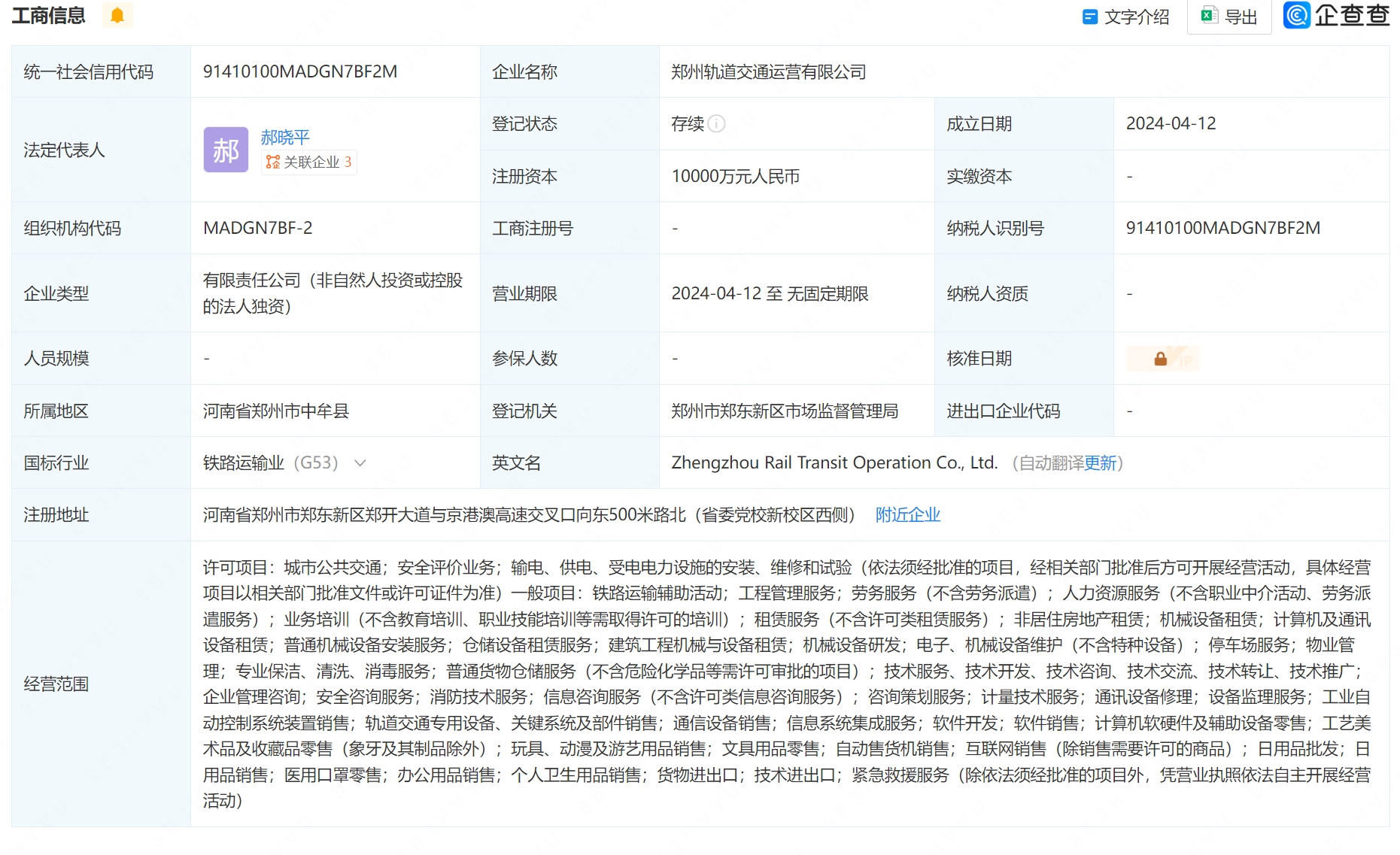Click the Excel icon on 导出 button
Screen dimensions: 1400x855
click(1209, 15)
